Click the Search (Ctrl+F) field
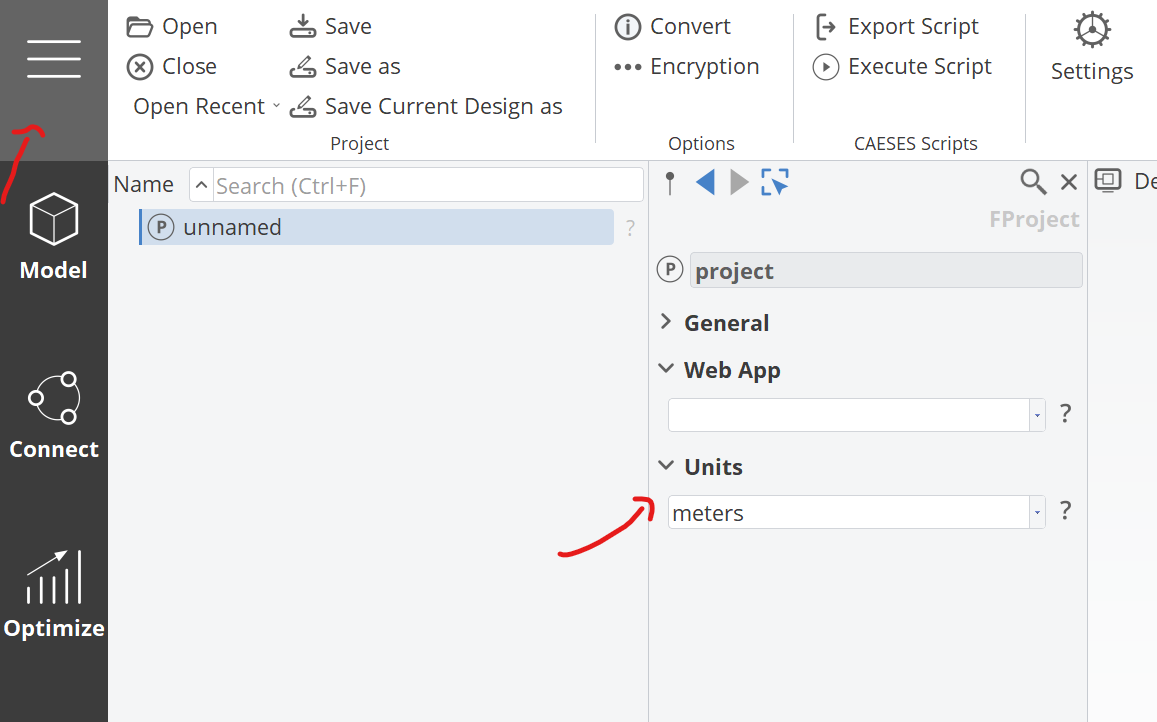The image size is (1157, 722). 427,185
